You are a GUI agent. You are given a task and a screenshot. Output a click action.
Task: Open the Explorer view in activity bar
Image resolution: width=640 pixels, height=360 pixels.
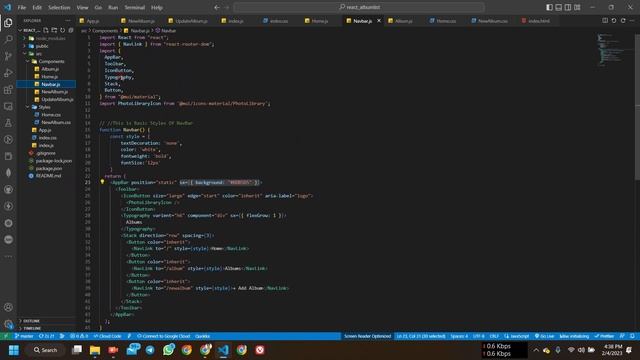8,23
